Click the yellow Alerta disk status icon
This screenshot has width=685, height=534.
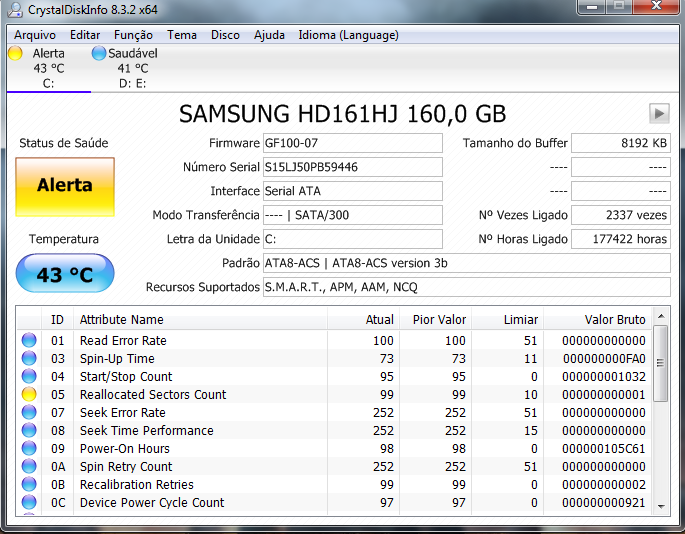pyautogui.click(x=15, y=53)
